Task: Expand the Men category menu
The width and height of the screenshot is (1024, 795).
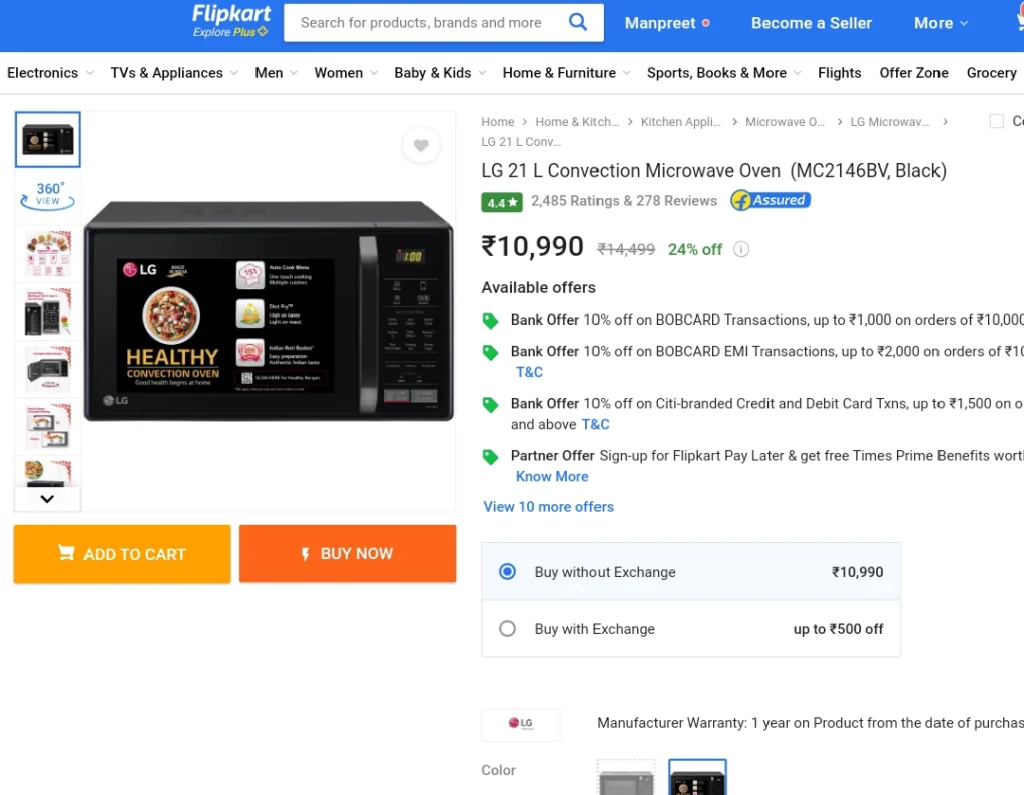Action: (276, 73)
